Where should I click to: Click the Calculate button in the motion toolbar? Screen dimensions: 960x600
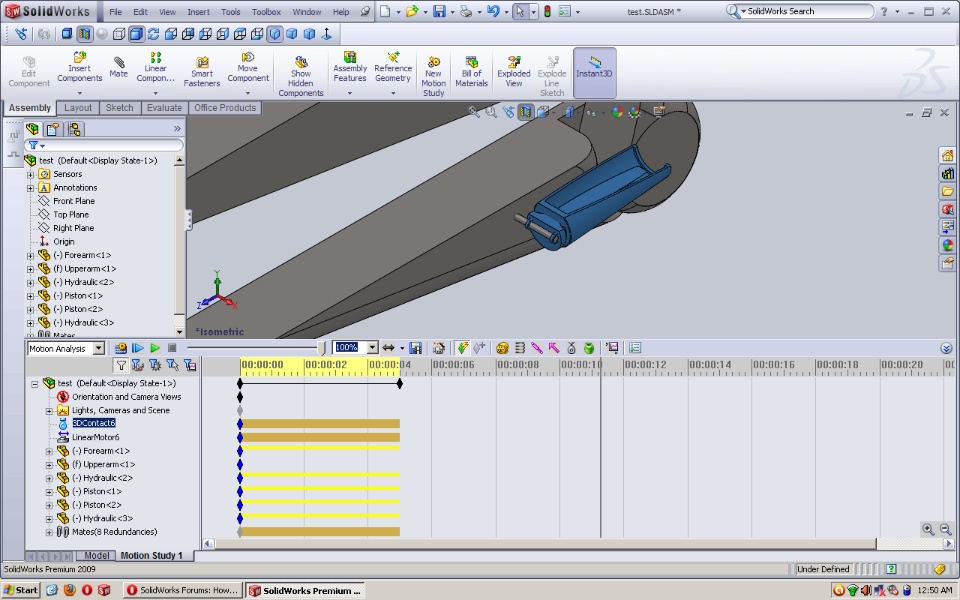pyautogui.click(x=121, y=348)
